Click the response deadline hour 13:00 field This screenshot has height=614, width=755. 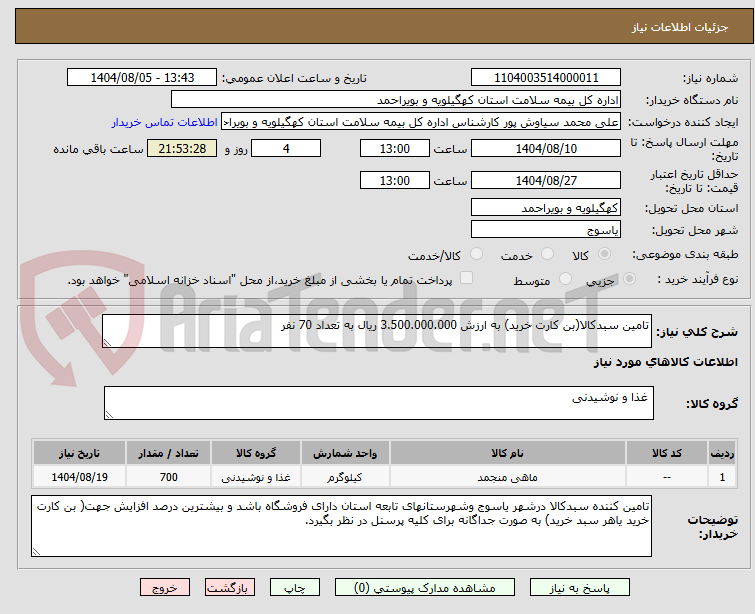395,148
